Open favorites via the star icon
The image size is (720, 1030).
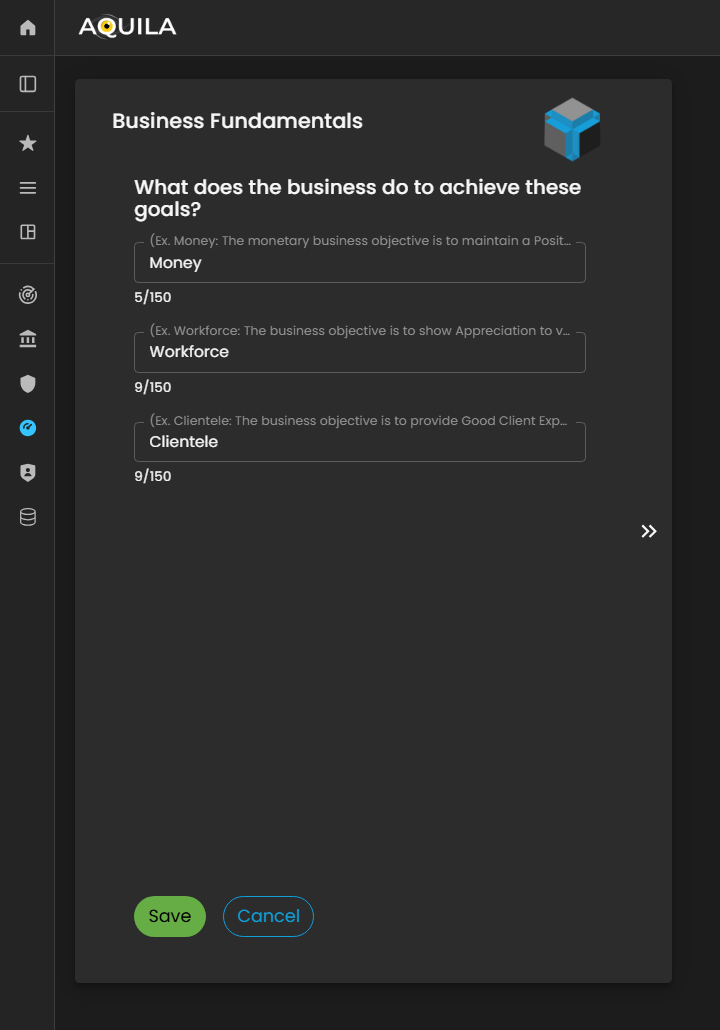click(x=28, y=144)
